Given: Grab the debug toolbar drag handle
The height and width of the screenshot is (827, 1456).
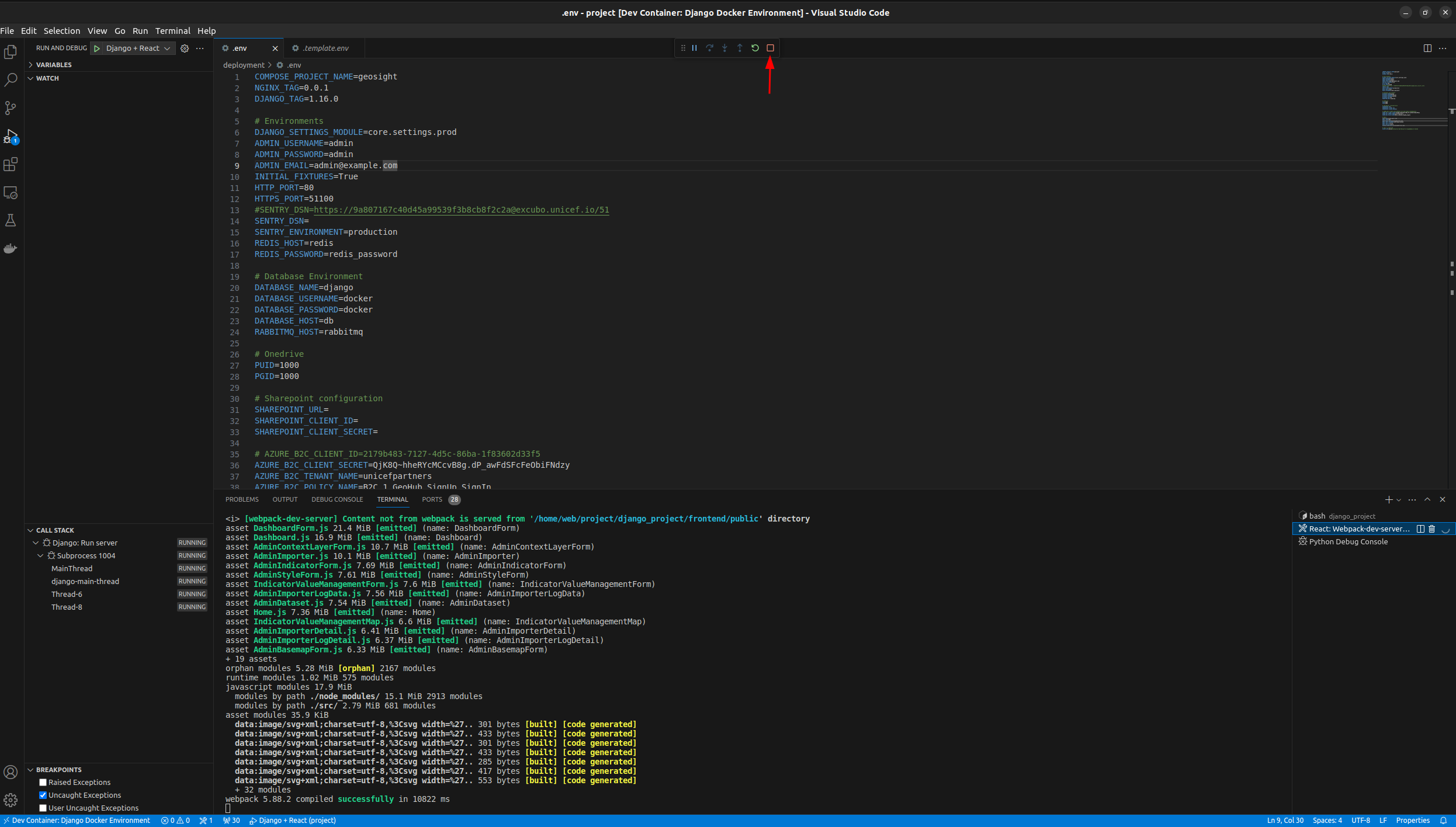Looking at the screenshot, I should point(682,48).
